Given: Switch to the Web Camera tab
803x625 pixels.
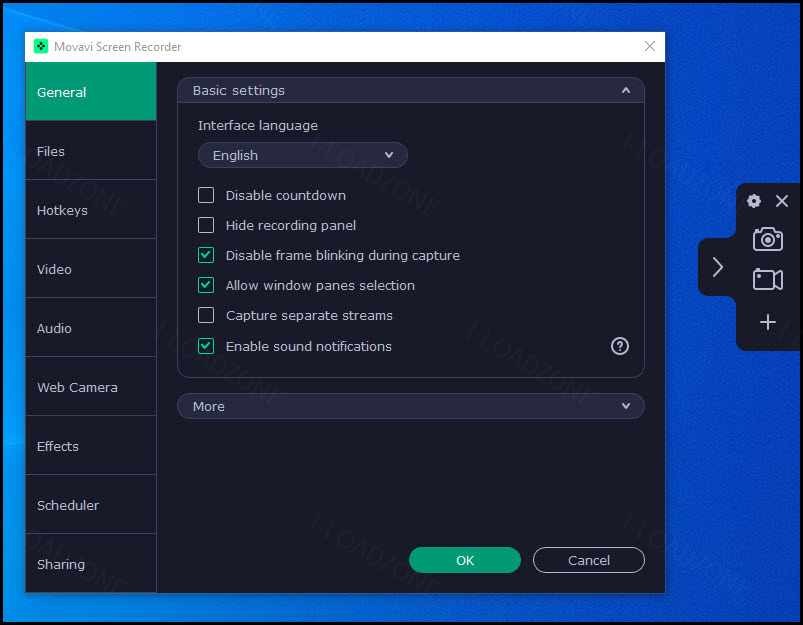Looking at the screenshot, I should 91,386.
